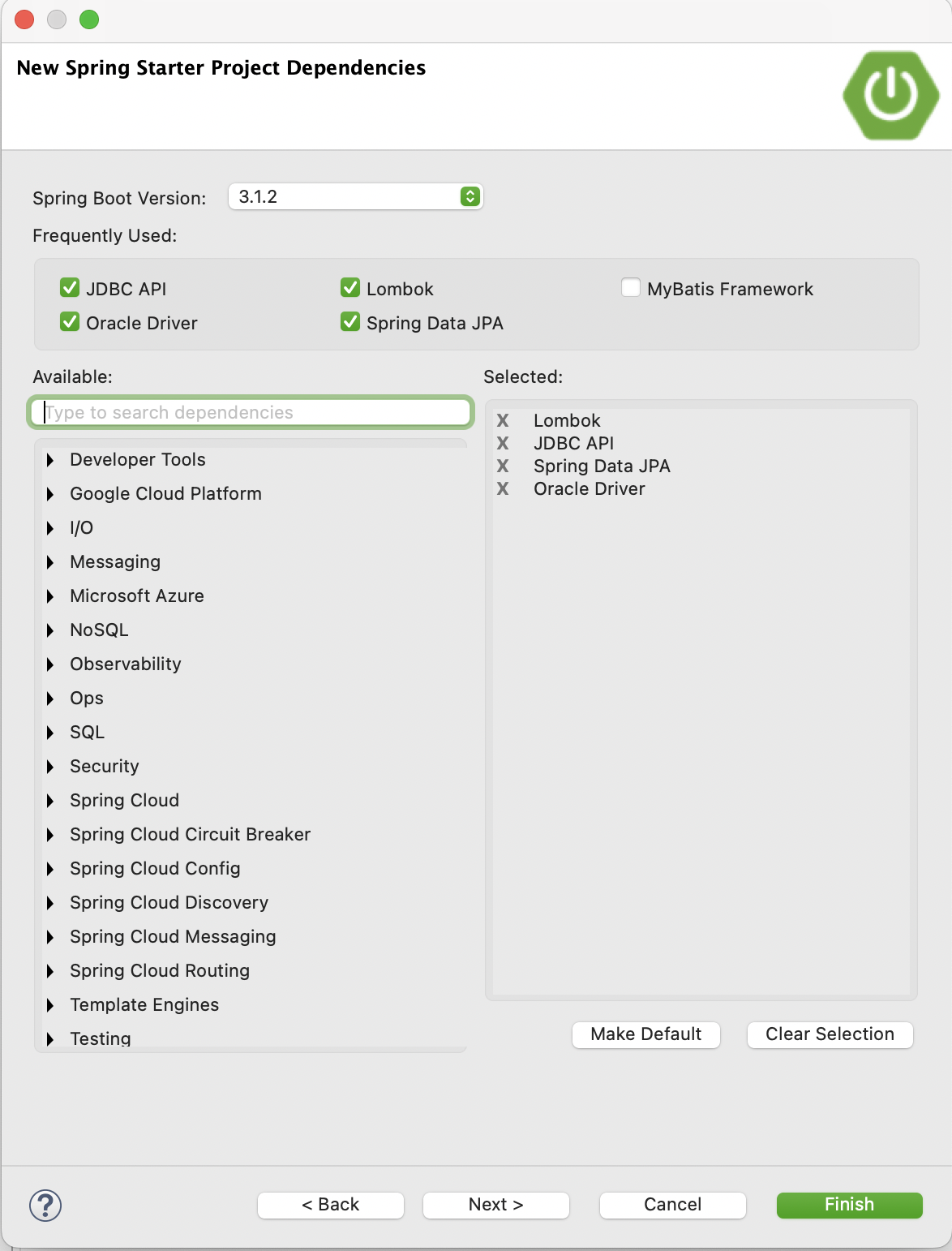
Task: Remove Lombok using its X icon
Action: [x=503, y=420]
